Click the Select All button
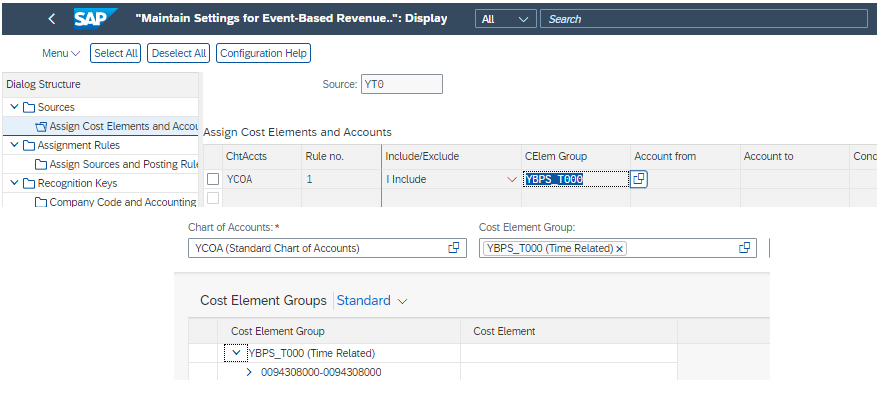This screenshot has width=877, height=395. pos(116,53)
